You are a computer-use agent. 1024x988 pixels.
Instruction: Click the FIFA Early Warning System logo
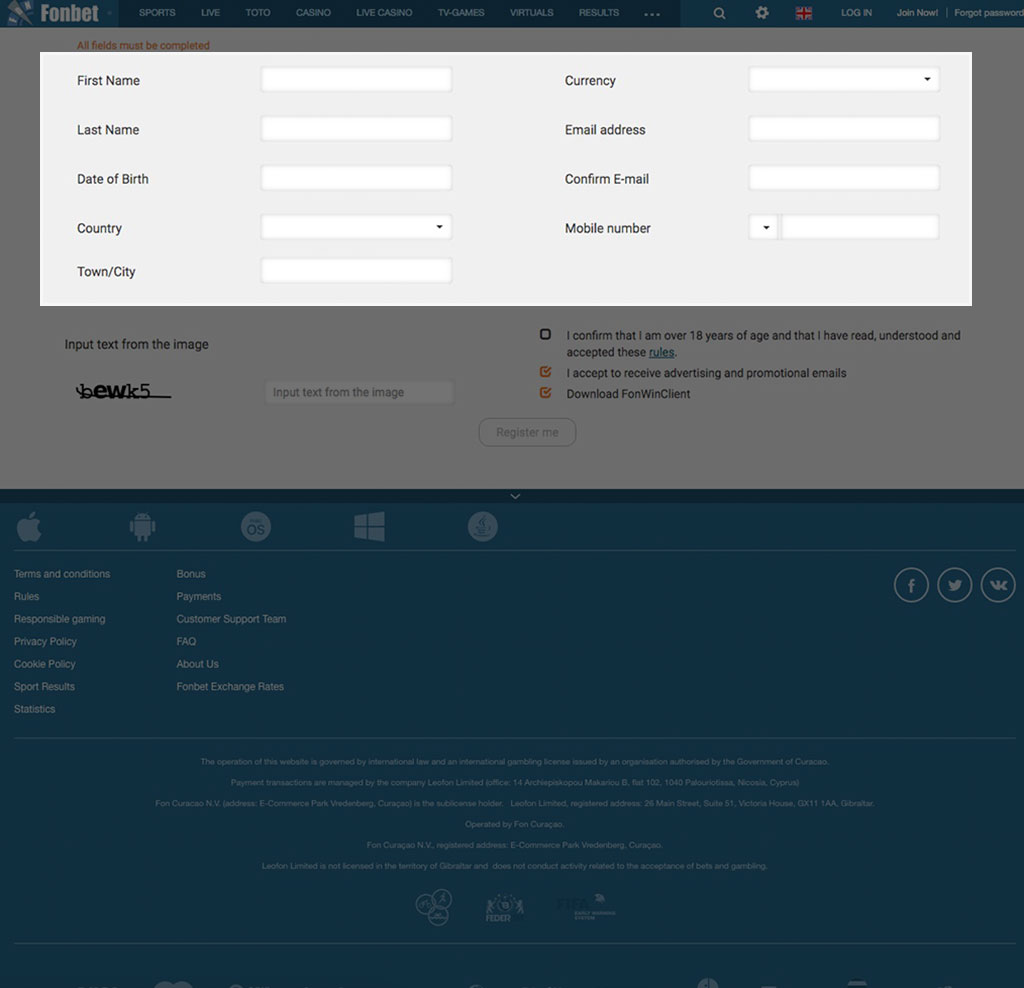[586, 906]
